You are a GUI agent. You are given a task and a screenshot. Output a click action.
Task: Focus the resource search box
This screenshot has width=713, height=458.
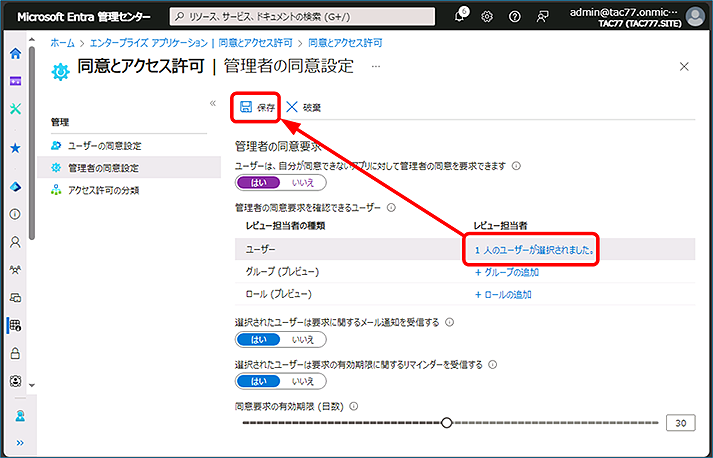[302, 17]
